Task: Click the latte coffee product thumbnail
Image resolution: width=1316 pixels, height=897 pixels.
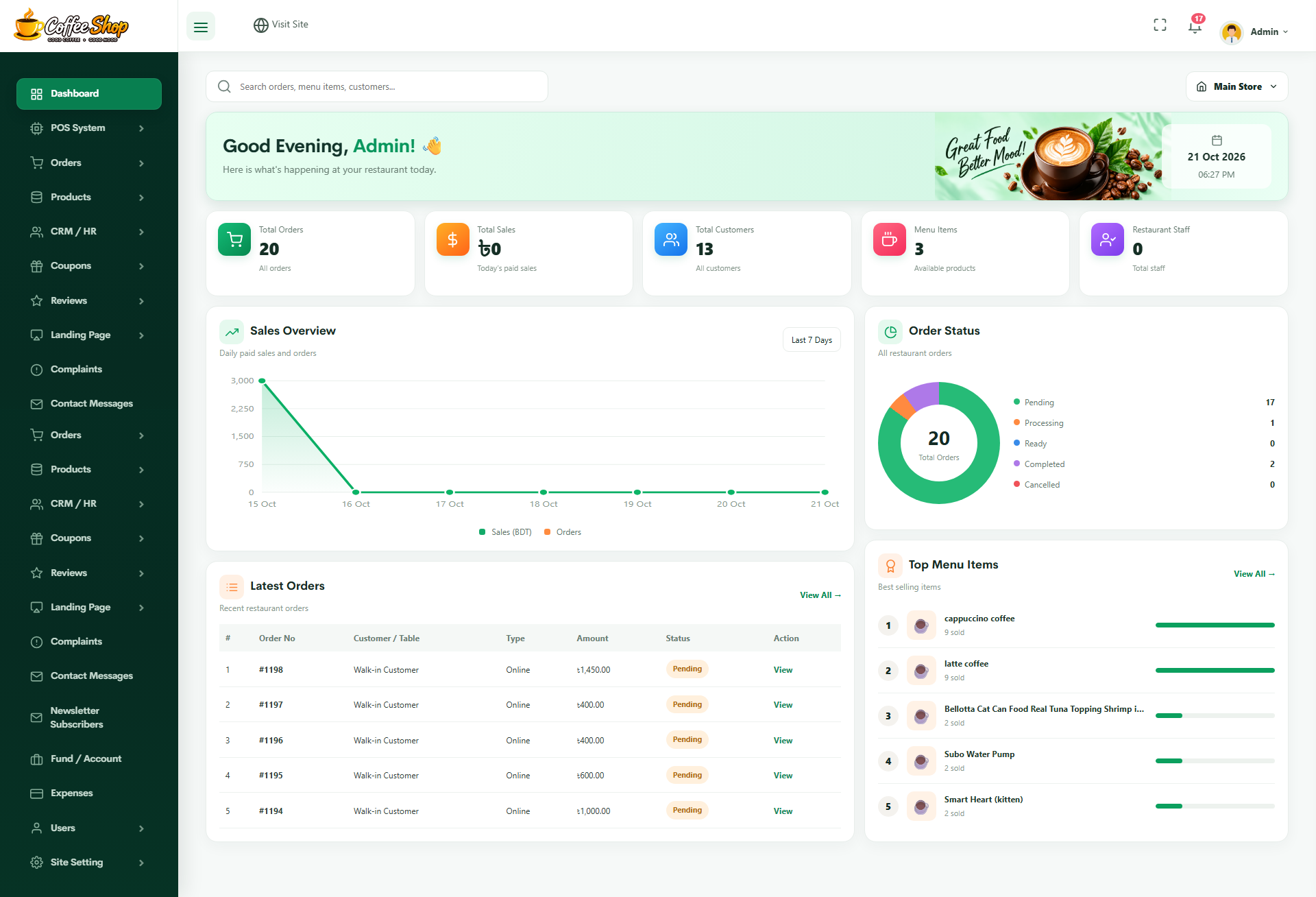Action: point(921,671)
